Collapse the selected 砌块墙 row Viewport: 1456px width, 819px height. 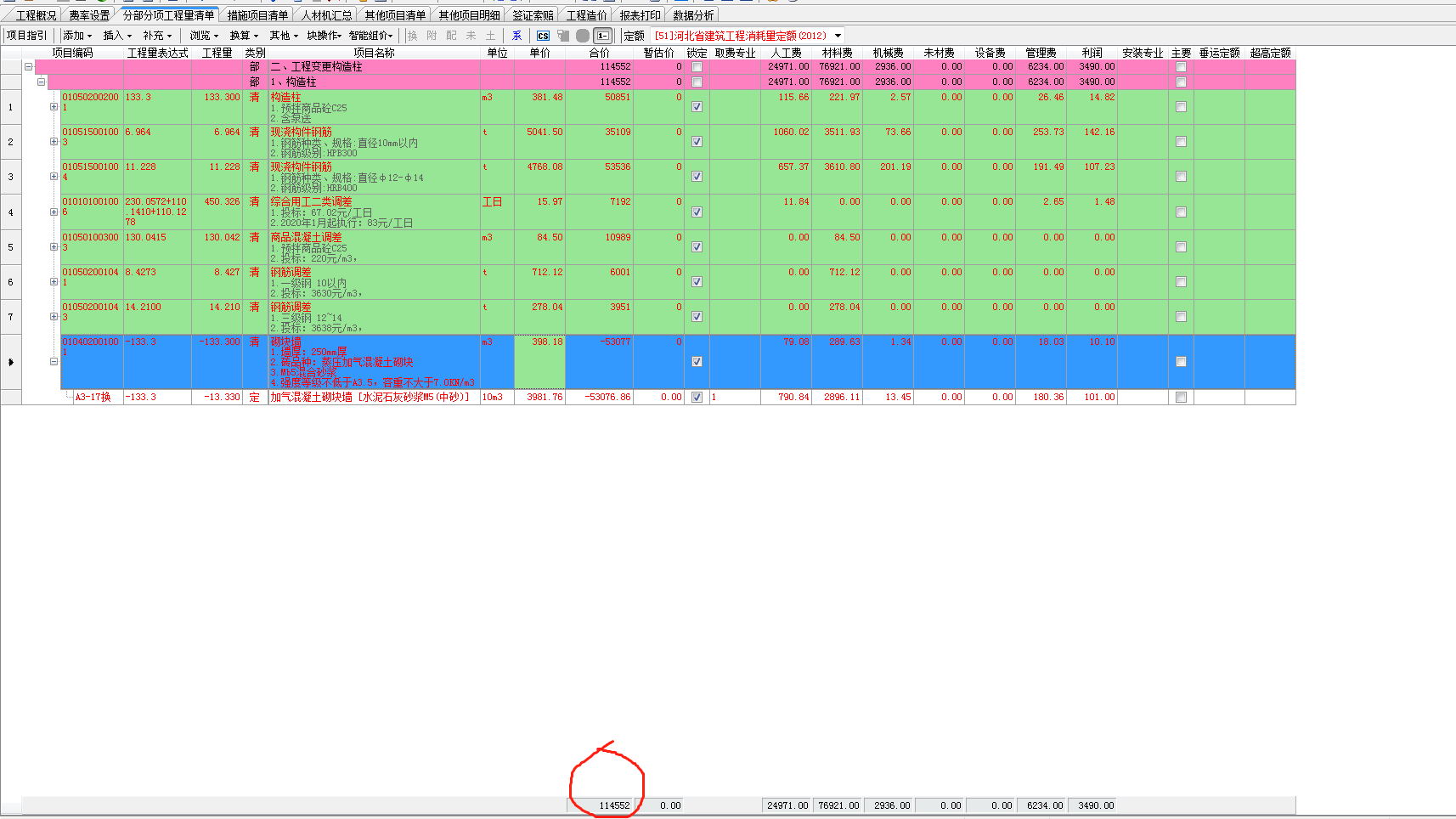pyautogui.click(x=54, y=362)
